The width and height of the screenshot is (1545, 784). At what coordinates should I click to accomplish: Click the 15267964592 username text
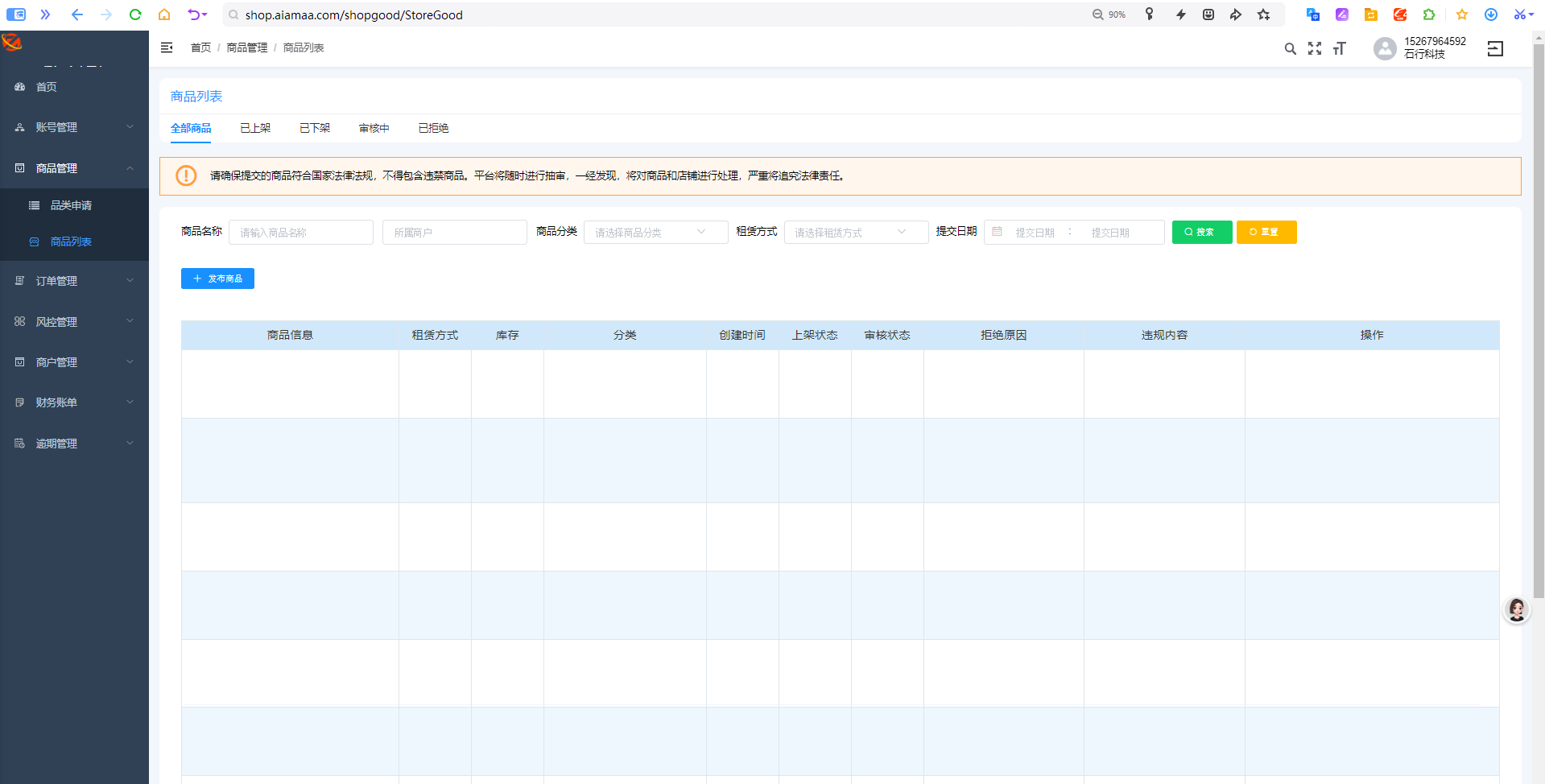coord(1436,42)
